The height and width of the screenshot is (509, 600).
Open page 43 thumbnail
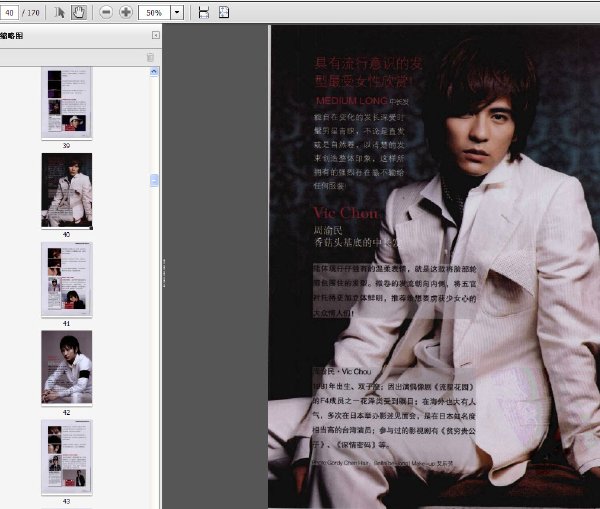(x=67, y=457)
